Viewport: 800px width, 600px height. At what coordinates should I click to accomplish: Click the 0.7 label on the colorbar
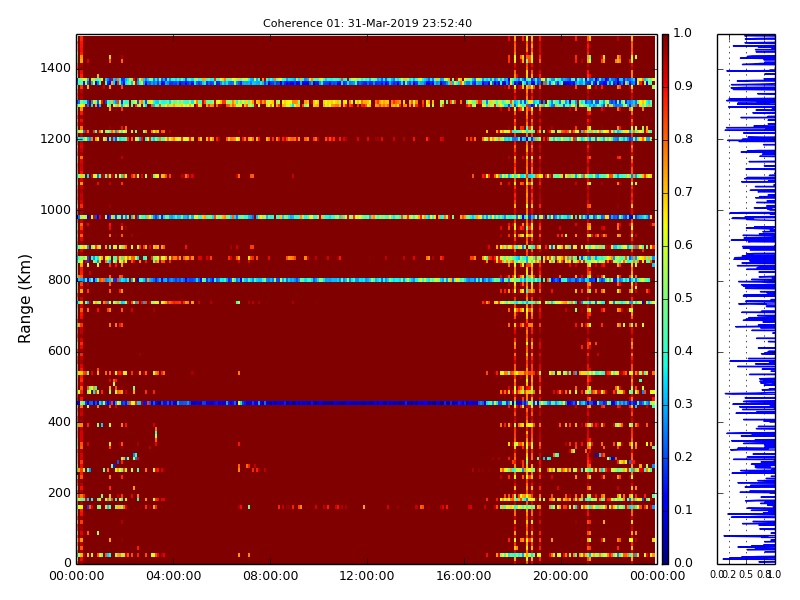click(683, 192)
